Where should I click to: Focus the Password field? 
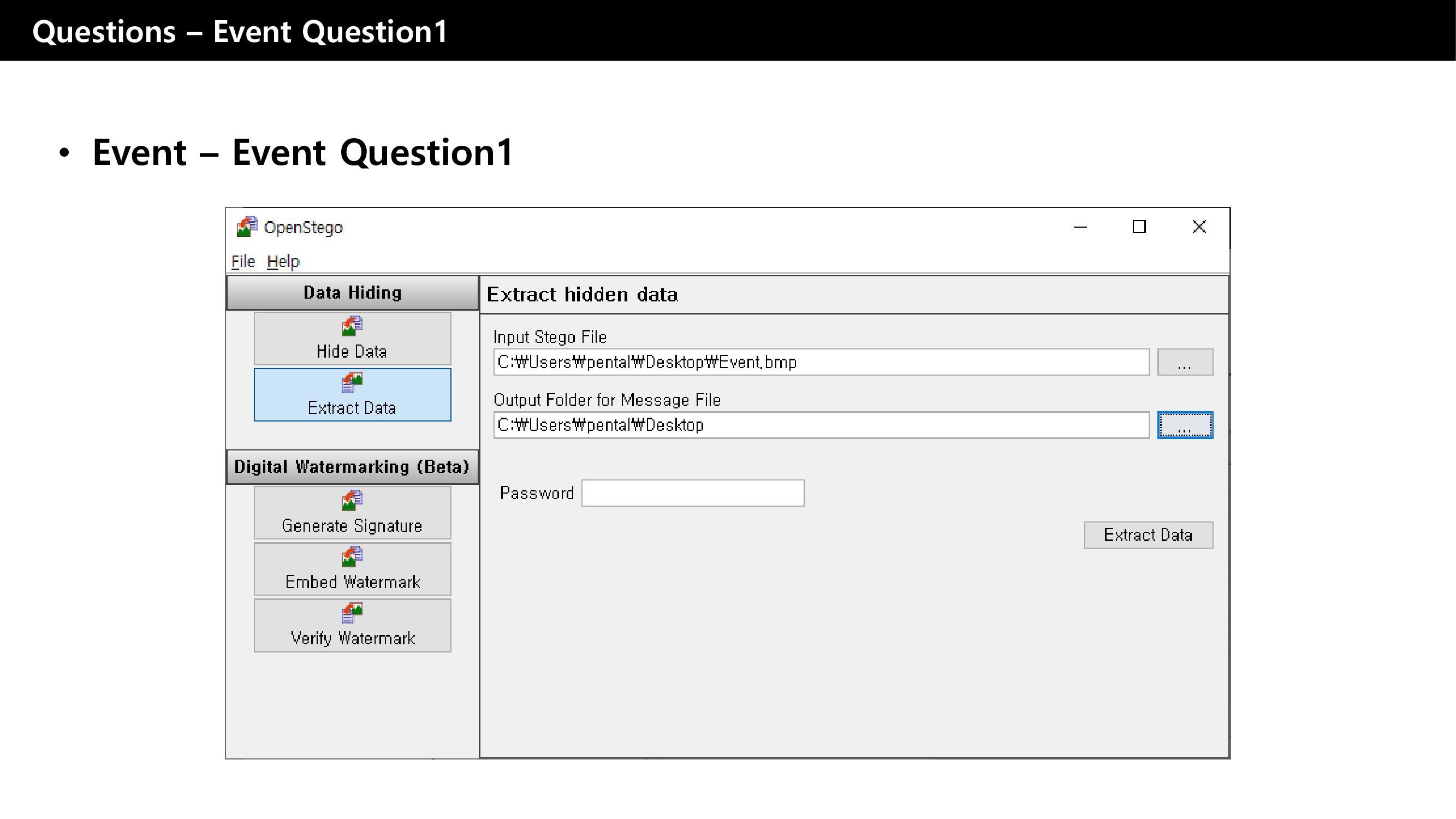click(x=692, y=493)
